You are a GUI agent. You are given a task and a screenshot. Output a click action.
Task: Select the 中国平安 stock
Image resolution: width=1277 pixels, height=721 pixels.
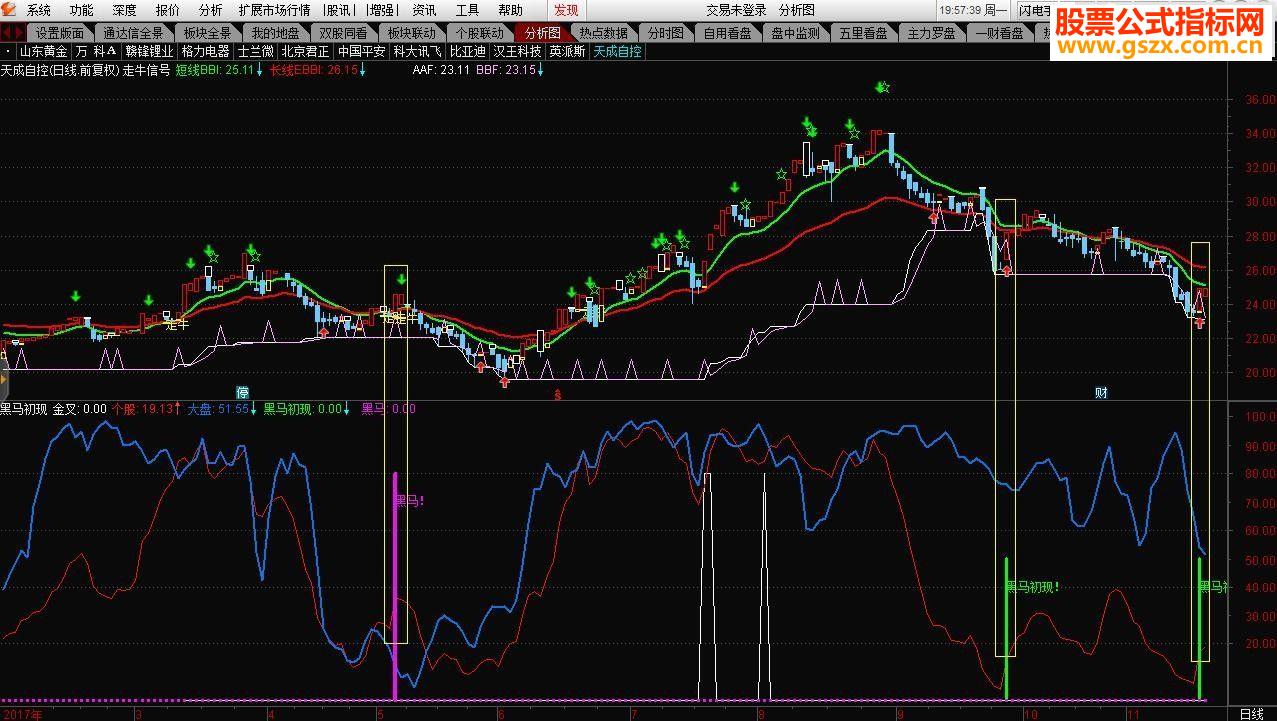coord(361,51)
